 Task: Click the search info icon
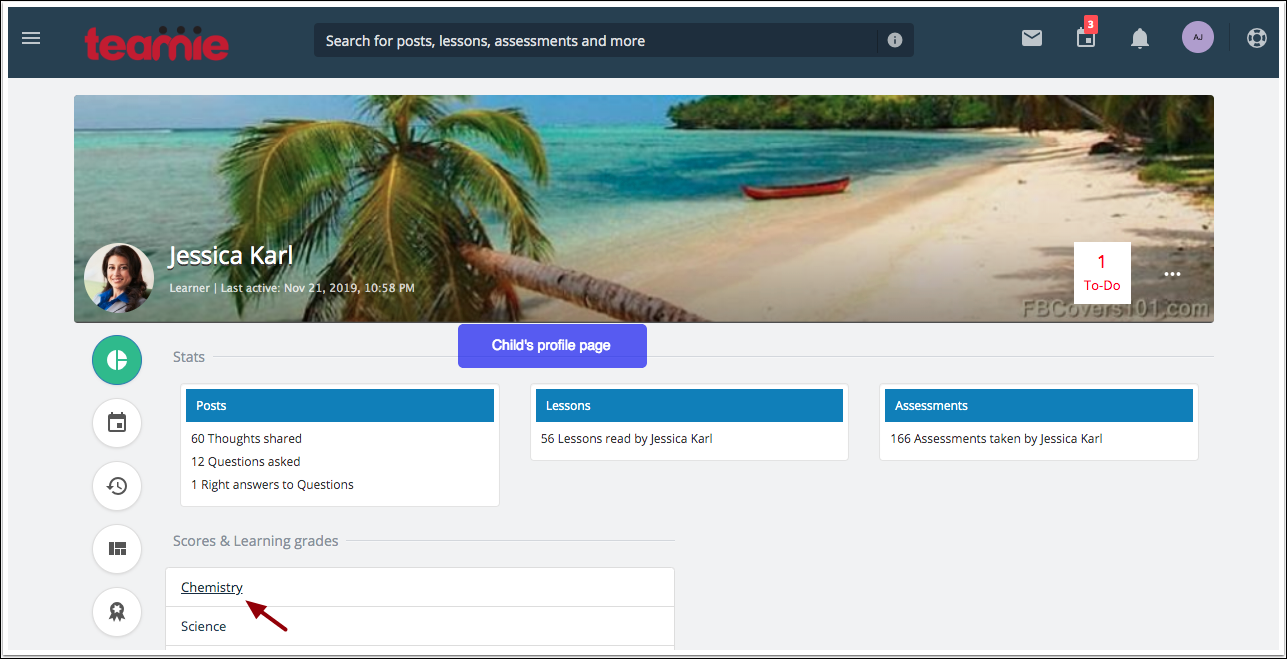point(895,41)
